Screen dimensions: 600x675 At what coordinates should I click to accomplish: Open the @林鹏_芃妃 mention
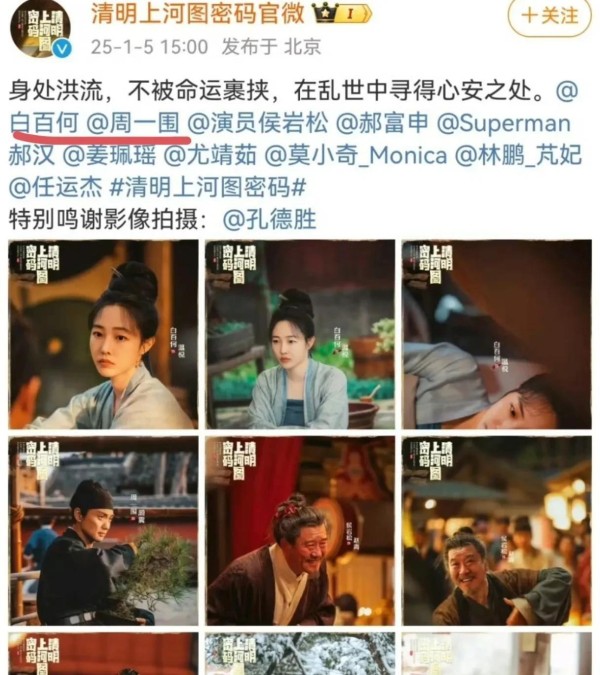[518, 155]
